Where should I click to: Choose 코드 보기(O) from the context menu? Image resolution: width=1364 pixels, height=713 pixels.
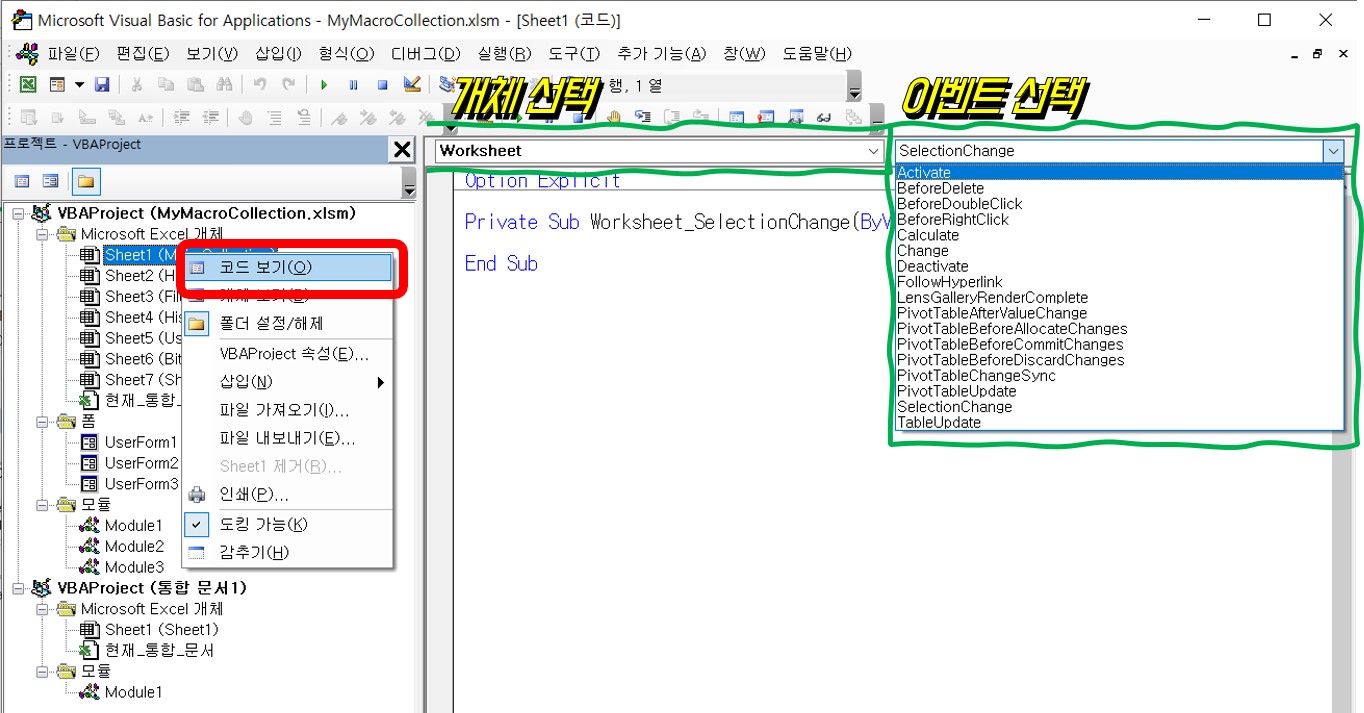tap(287, 267)
